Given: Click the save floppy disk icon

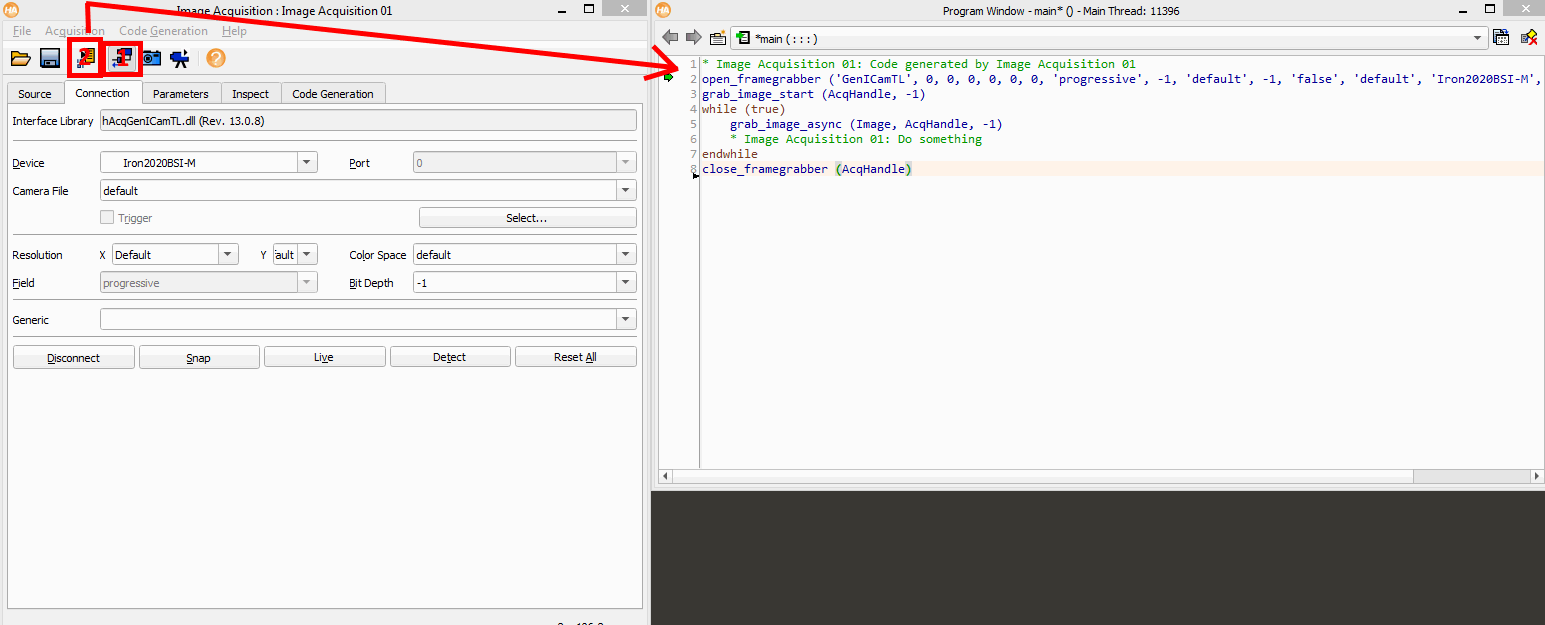Looking at the screenshot, I should coord(50,58).
